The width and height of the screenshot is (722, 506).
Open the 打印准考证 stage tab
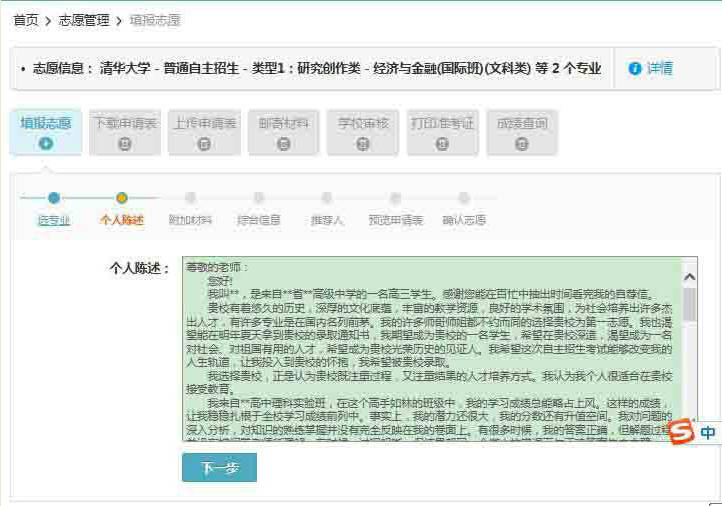pos(443,132)
